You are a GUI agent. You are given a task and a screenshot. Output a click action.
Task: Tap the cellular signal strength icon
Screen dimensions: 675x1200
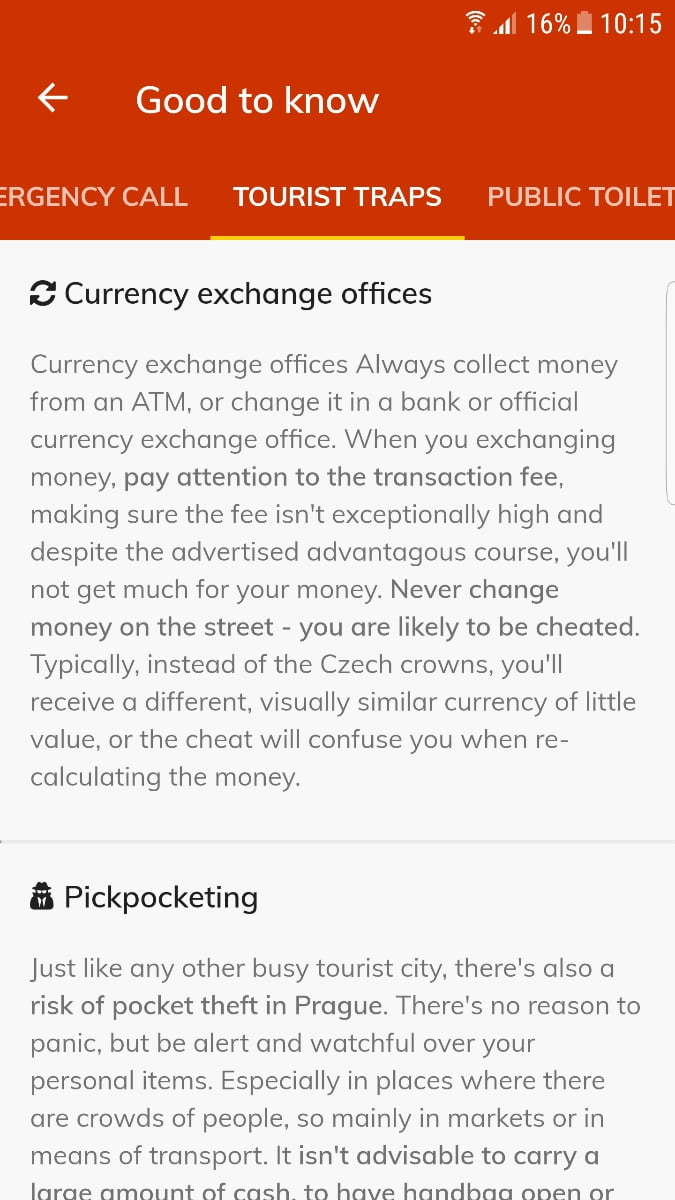coord(503,24)
